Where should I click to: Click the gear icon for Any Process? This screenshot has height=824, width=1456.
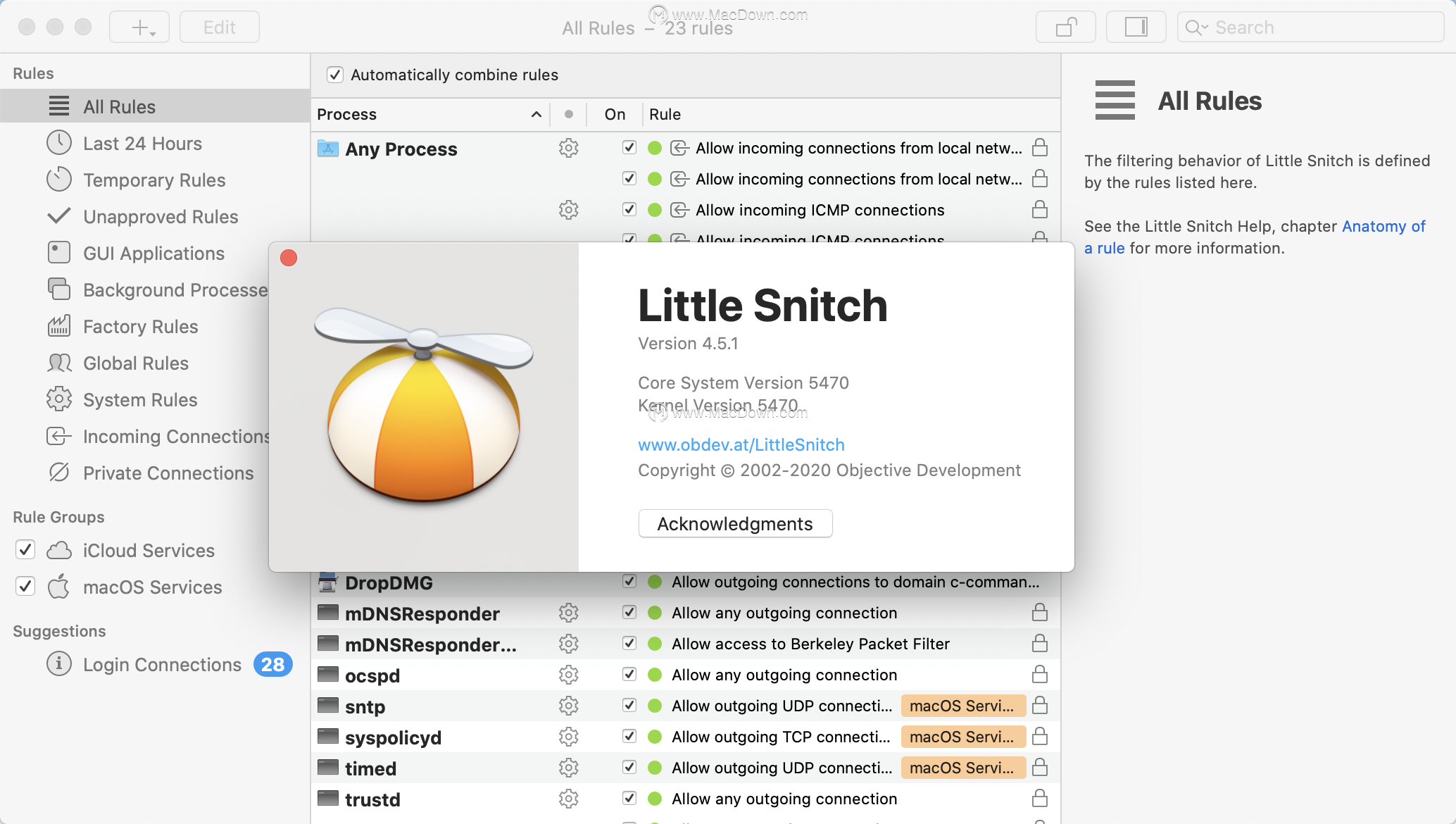point(569,148)
